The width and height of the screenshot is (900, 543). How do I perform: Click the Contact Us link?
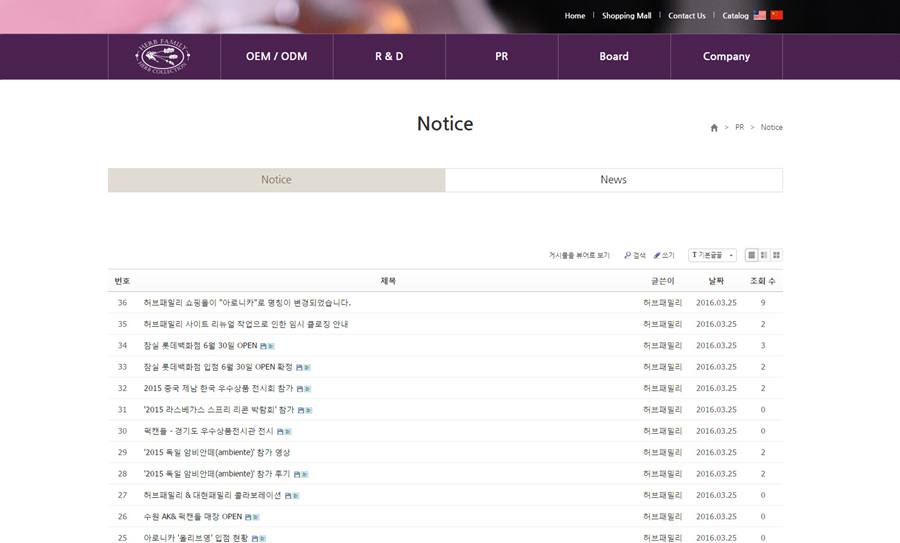coord(686,16)
